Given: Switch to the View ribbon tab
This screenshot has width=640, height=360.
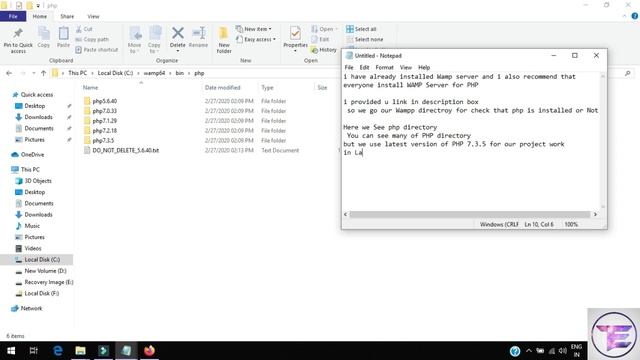Looking at the screenshot, I should (x=93, y=16).
